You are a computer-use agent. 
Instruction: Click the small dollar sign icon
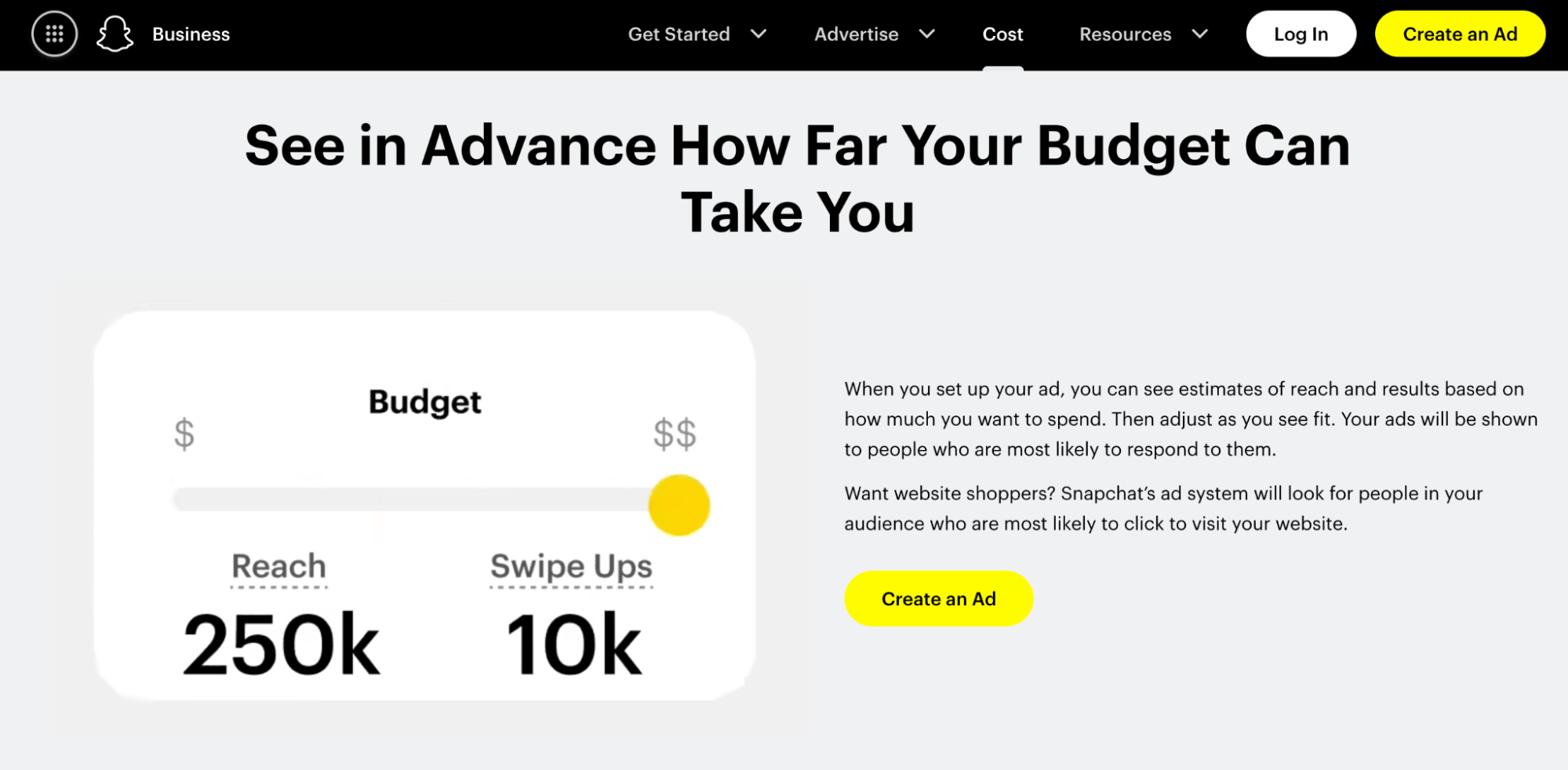click(184, 434)
